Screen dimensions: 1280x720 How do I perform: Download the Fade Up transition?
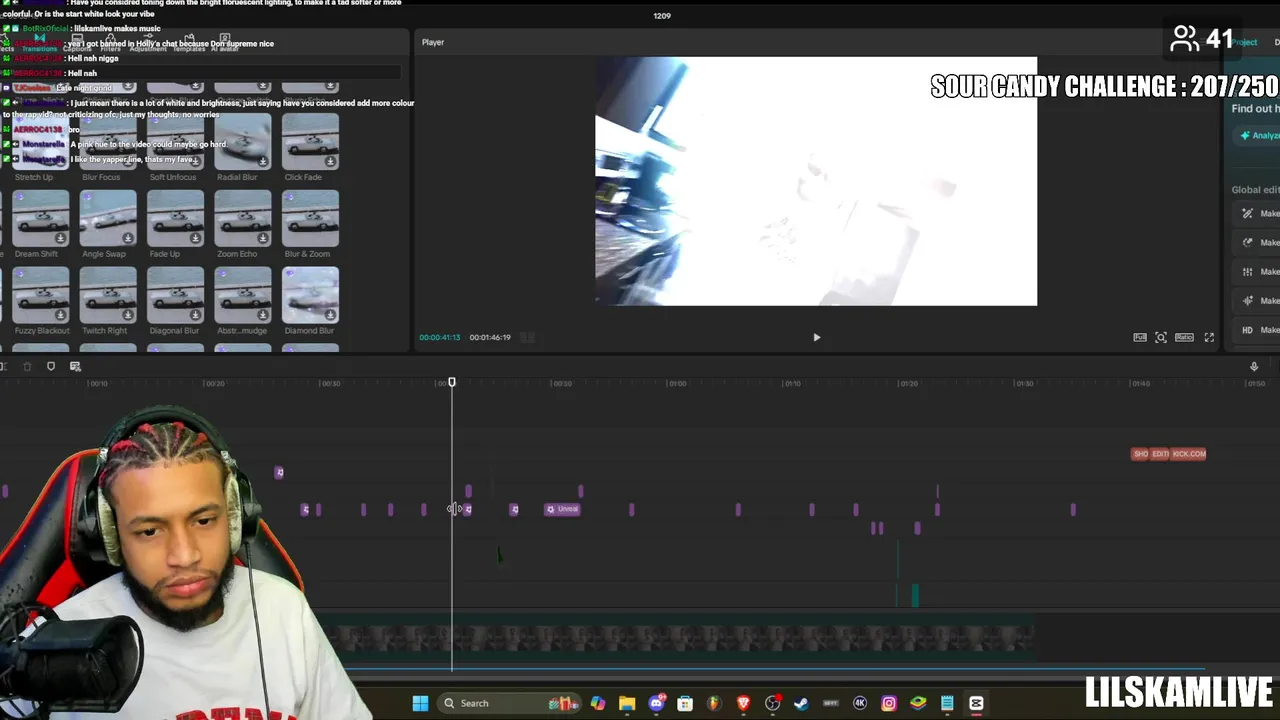[x=195, y=238]
